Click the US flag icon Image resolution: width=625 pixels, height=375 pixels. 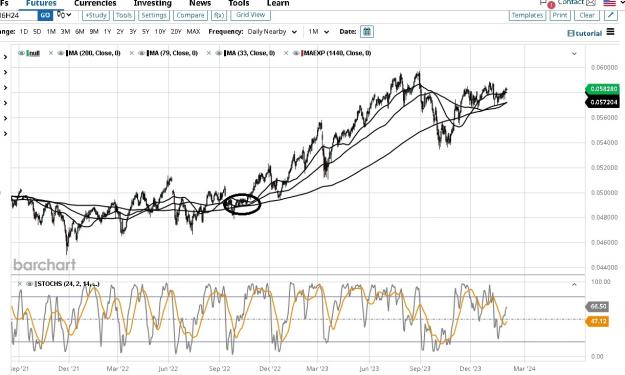point(609,3)
